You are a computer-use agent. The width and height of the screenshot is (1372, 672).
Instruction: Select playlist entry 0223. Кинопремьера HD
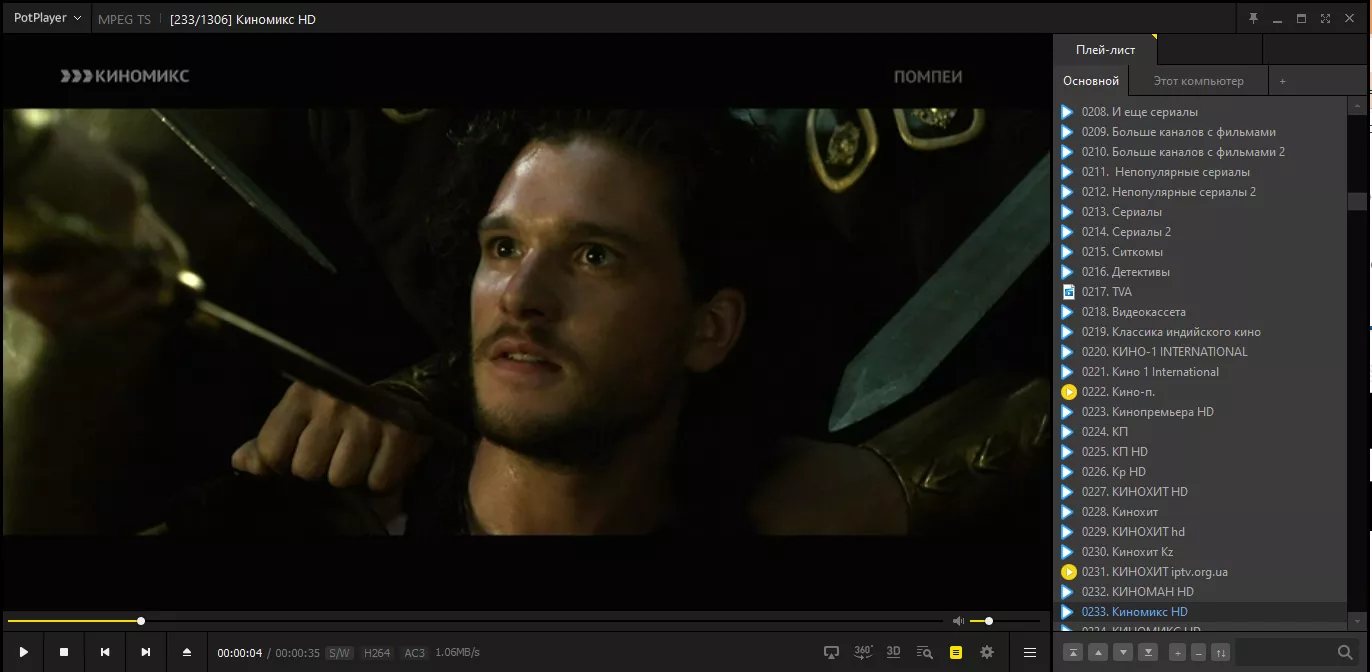tap(1201, 412)
